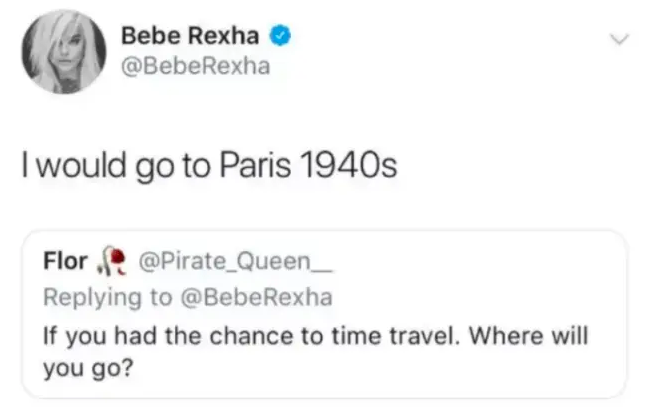Click the "Replying to" label
Viewport: 672px width, 418px height.
pyautogui.click(x=99, y=296)
